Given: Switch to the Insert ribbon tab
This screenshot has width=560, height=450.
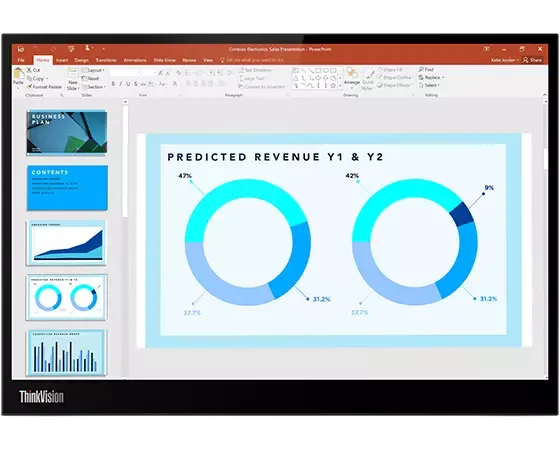Looking at the screenshot, I should [62, 60].
